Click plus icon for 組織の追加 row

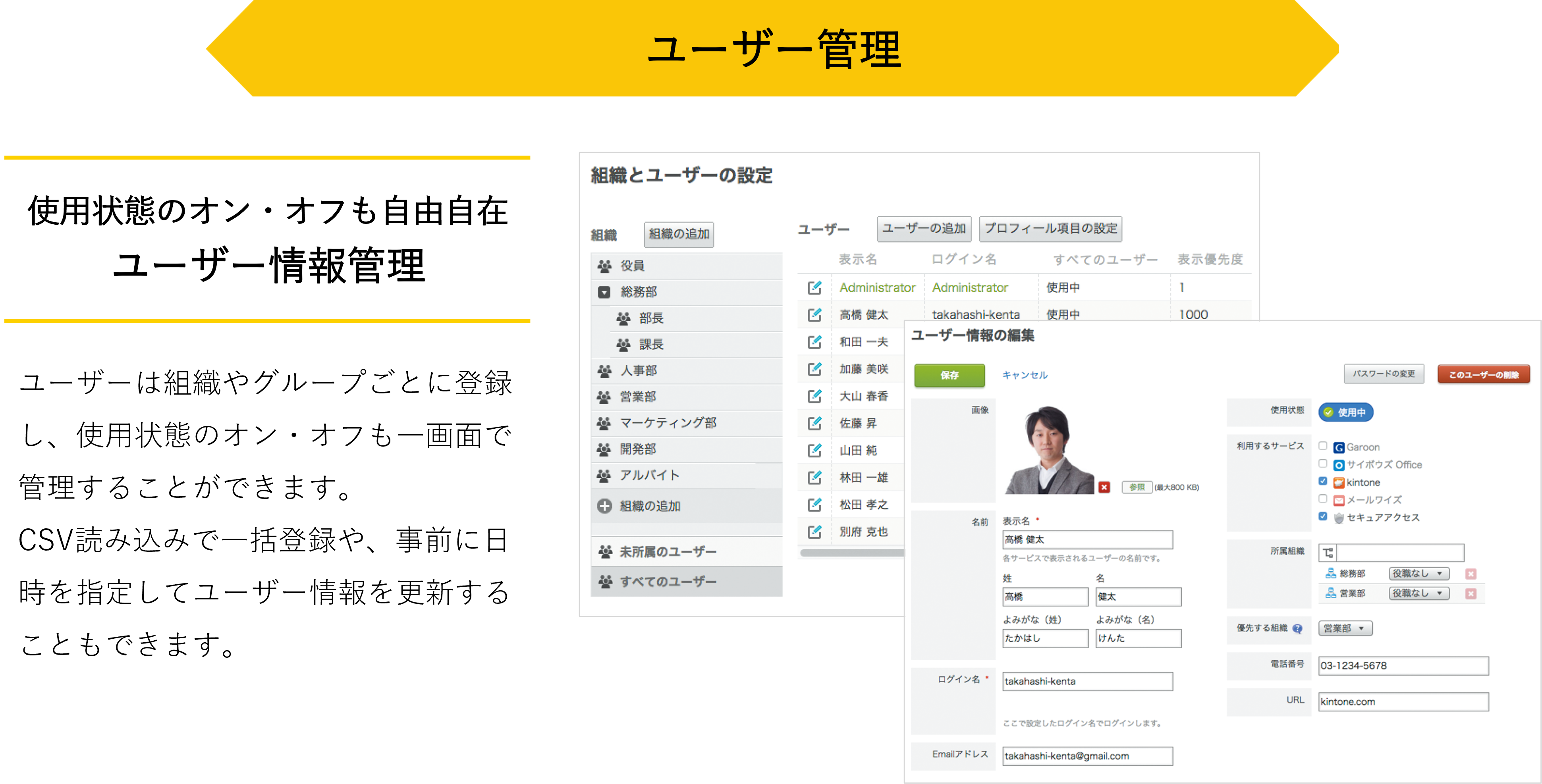click(x=604, y=506)
